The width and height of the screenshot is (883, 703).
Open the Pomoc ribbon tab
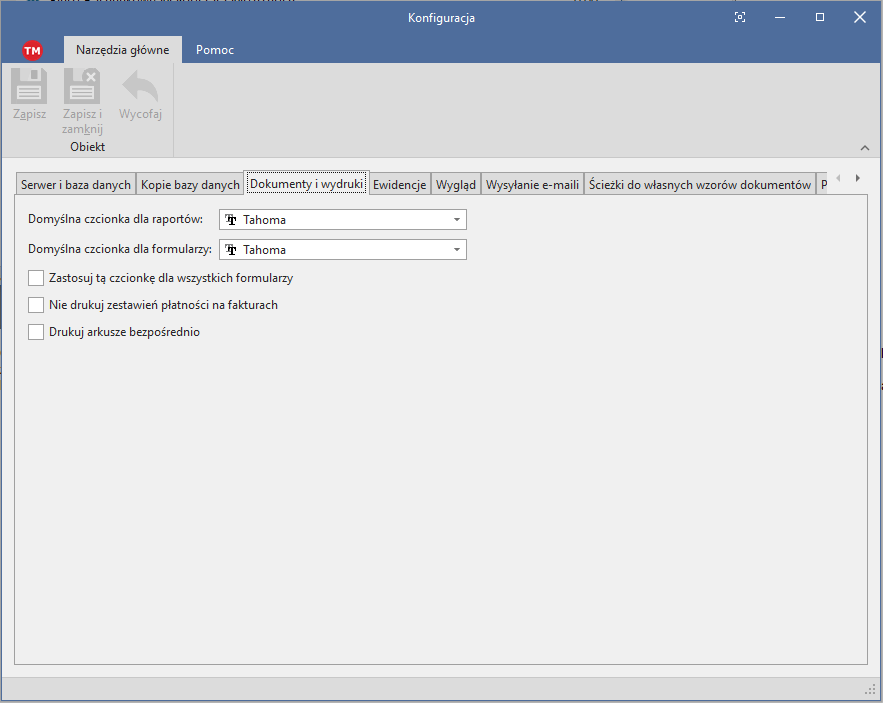pyautogui.click(x=215, y=50)
